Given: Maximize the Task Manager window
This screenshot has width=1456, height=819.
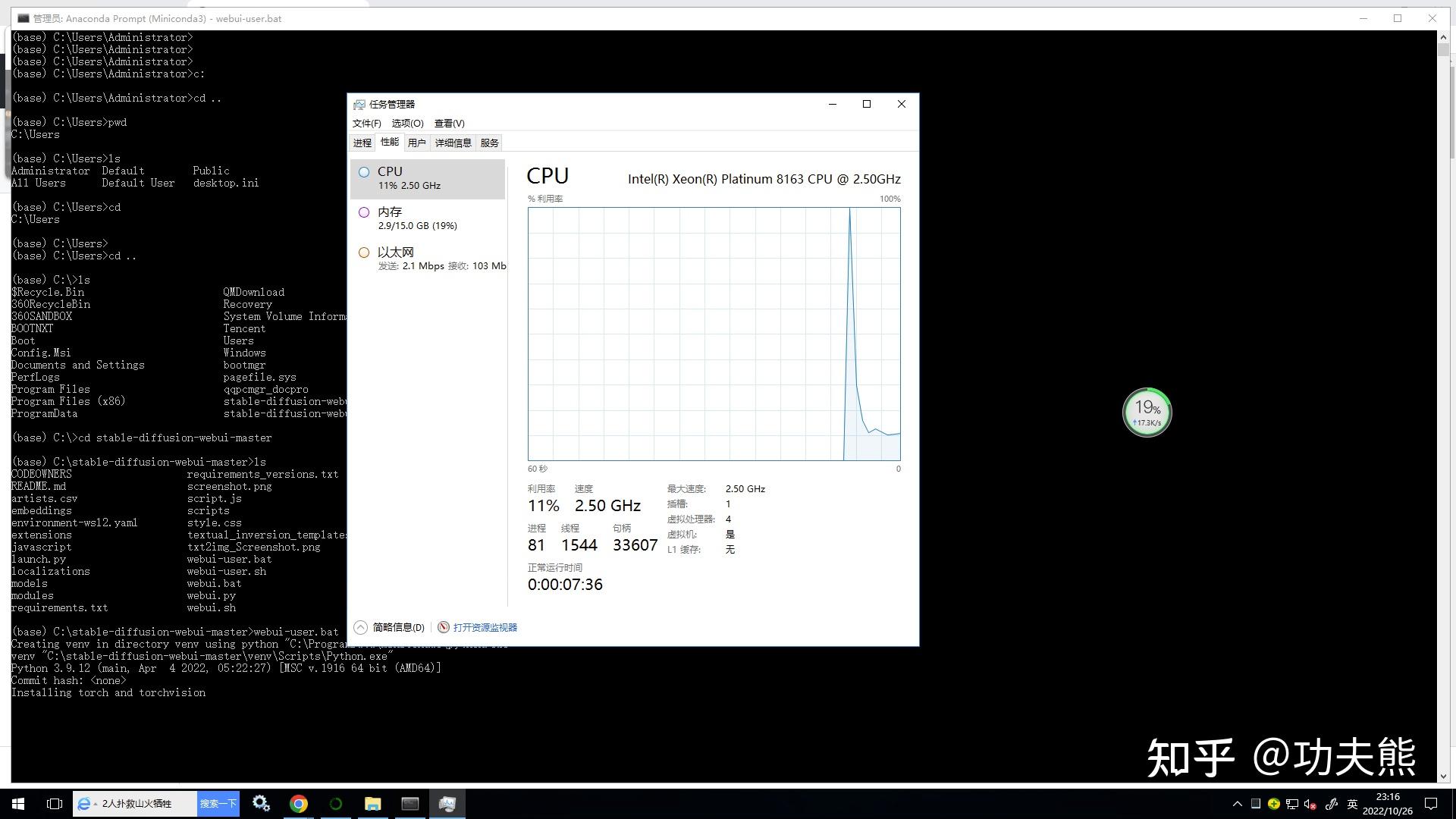Looking at the screenshot, I should coord(867,105).
